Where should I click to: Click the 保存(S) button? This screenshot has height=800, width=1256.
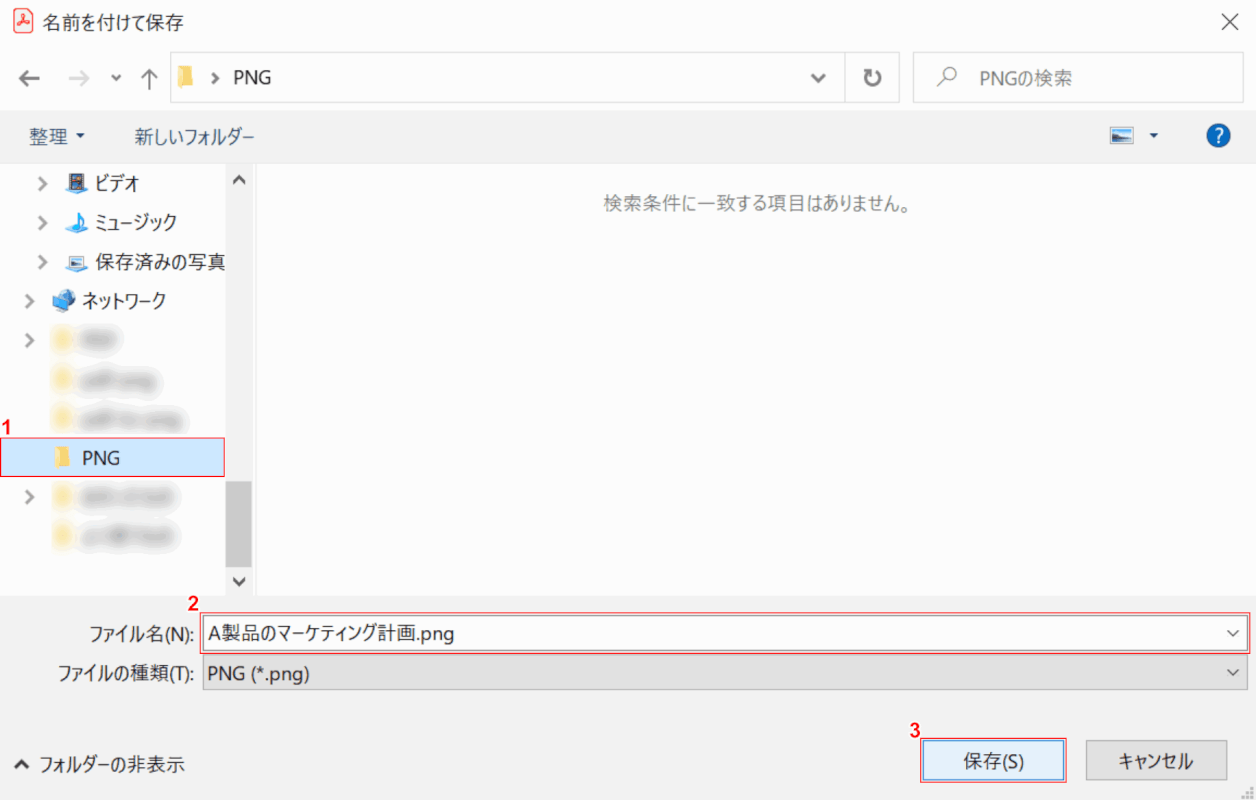point(993,761)
